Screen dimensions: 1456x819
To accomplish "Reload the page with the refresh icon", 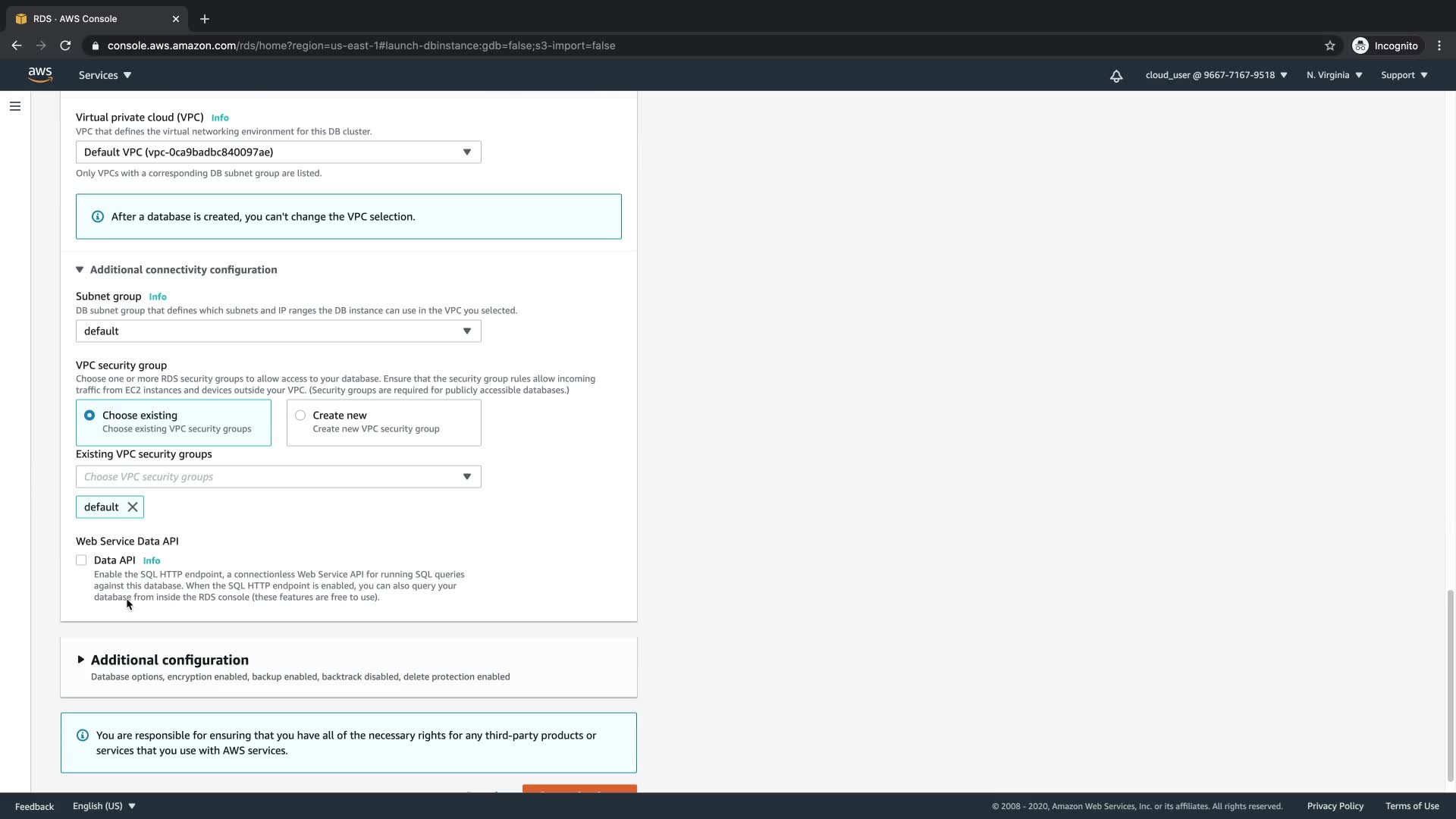I will (x=65, y=45).
